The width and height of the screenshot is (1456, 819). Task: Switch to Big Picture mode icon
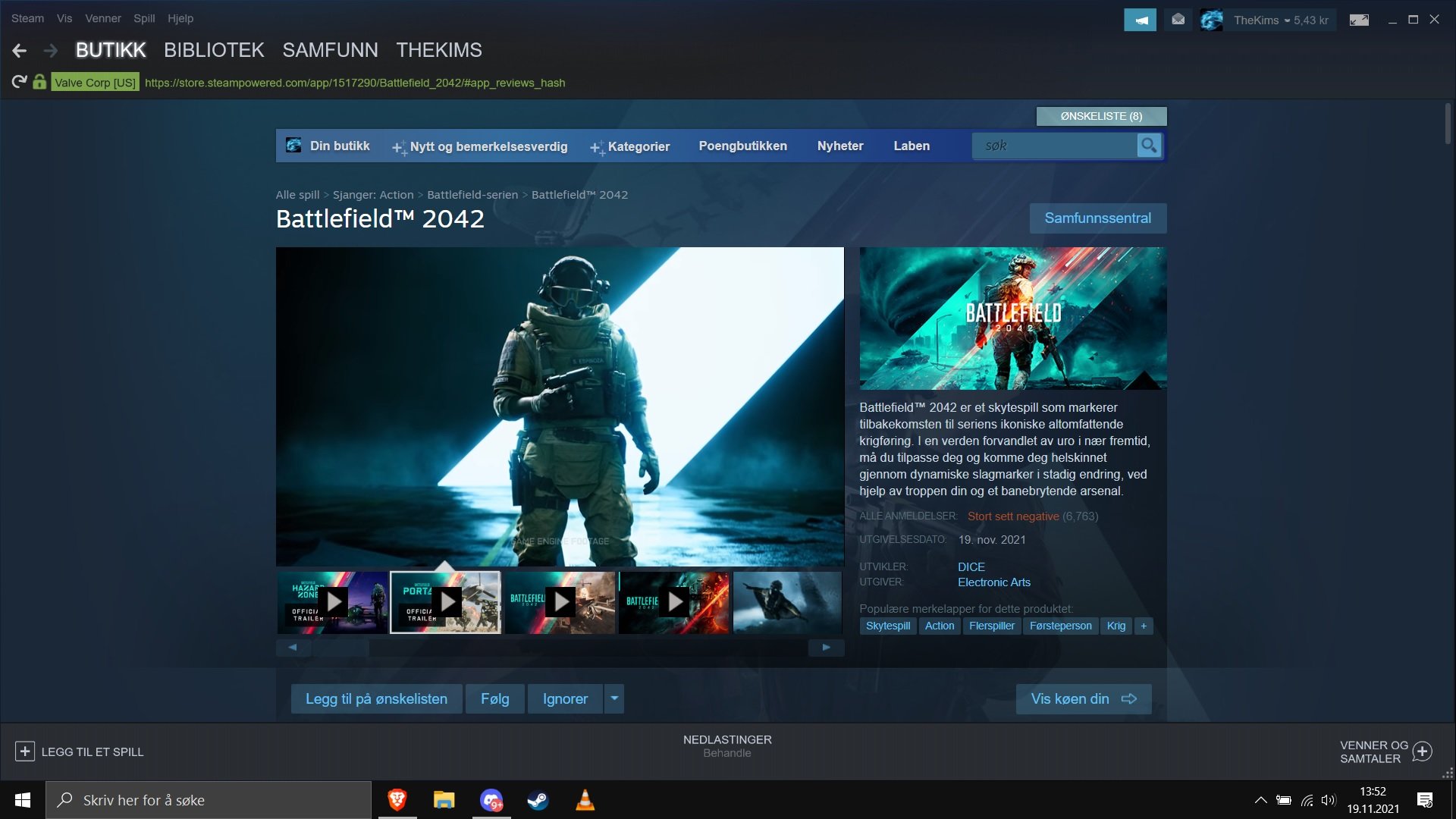coord(1359,20)
